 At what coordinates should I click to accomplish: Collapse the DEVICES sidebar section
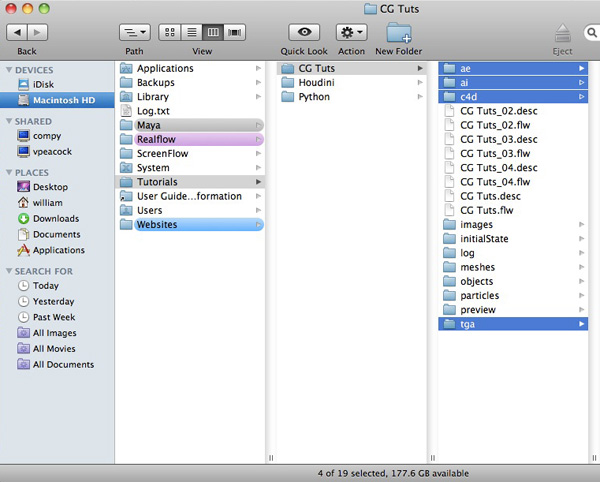click(9, 70)
